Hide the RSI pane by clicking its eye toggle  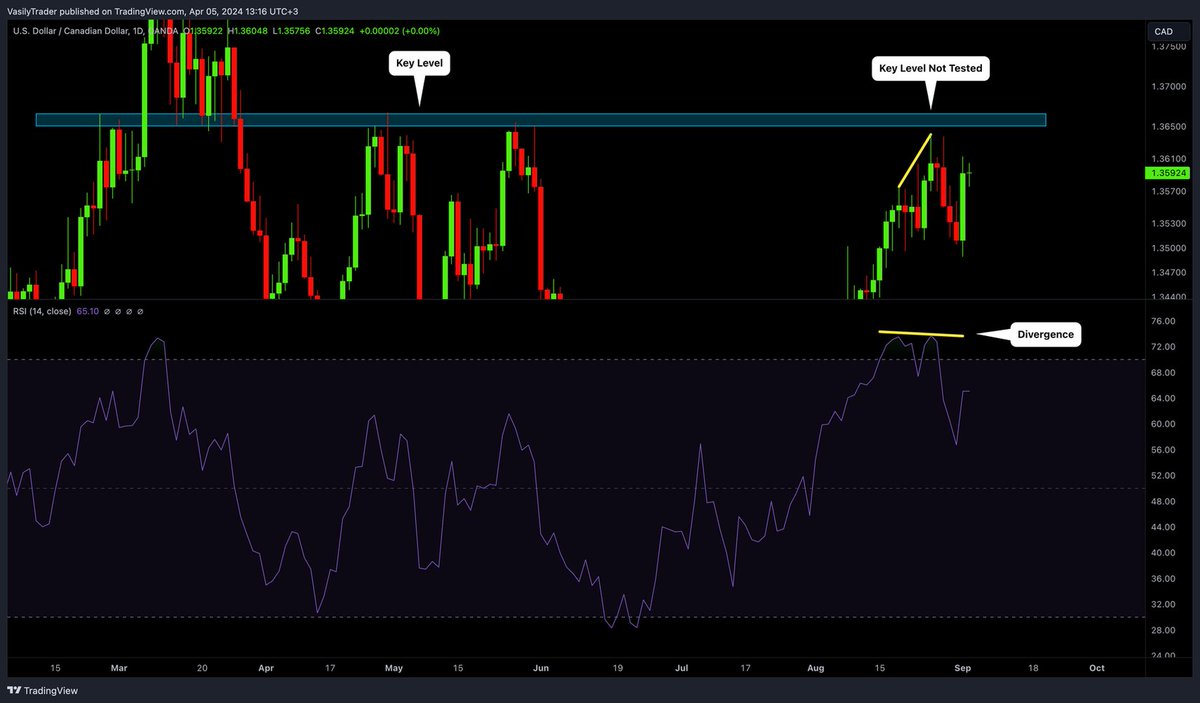pos(107,311)
